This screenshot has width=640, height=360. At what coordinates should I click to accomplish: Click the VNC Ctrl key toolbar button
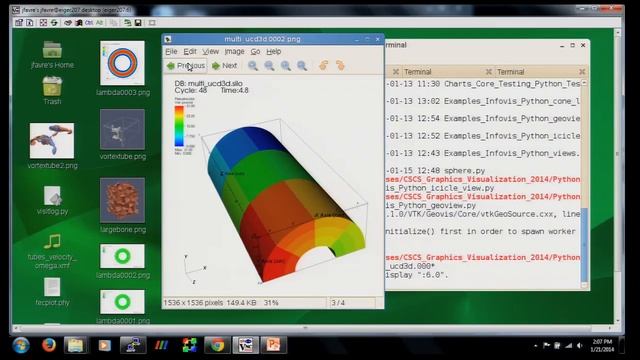coord(89,23)
